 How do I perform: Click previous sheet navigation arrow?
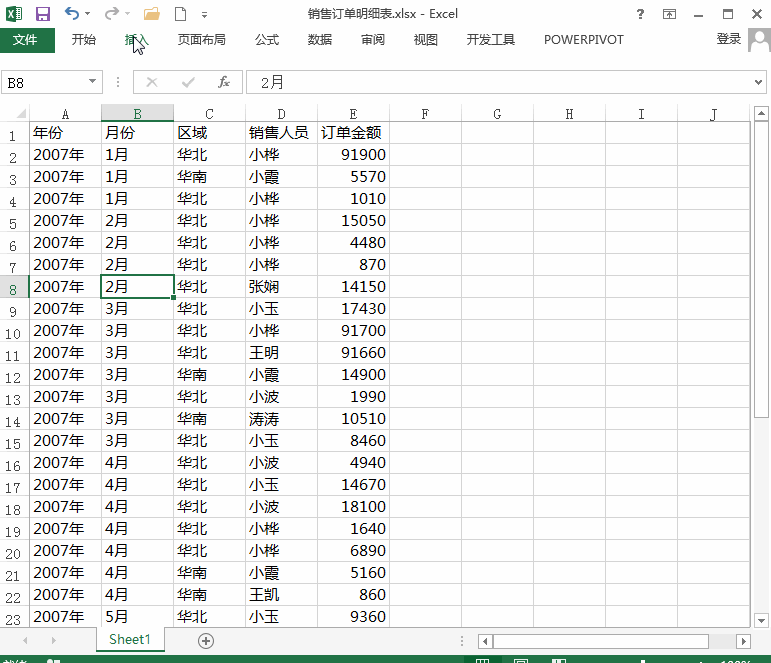[25, 640]
